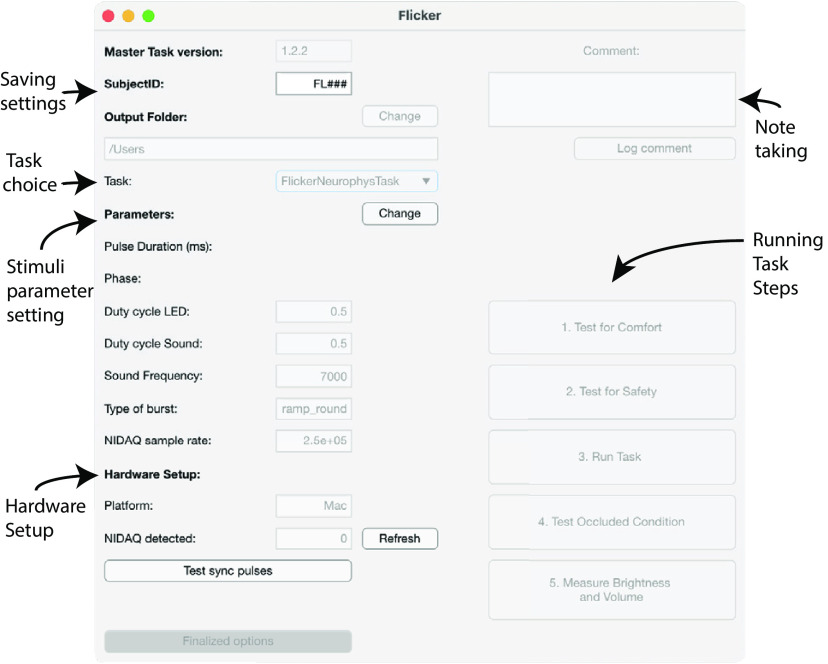The image size is (828, 664).
Task: Select step 1. Test for Comfort
Action: click(x=611, y=328)
